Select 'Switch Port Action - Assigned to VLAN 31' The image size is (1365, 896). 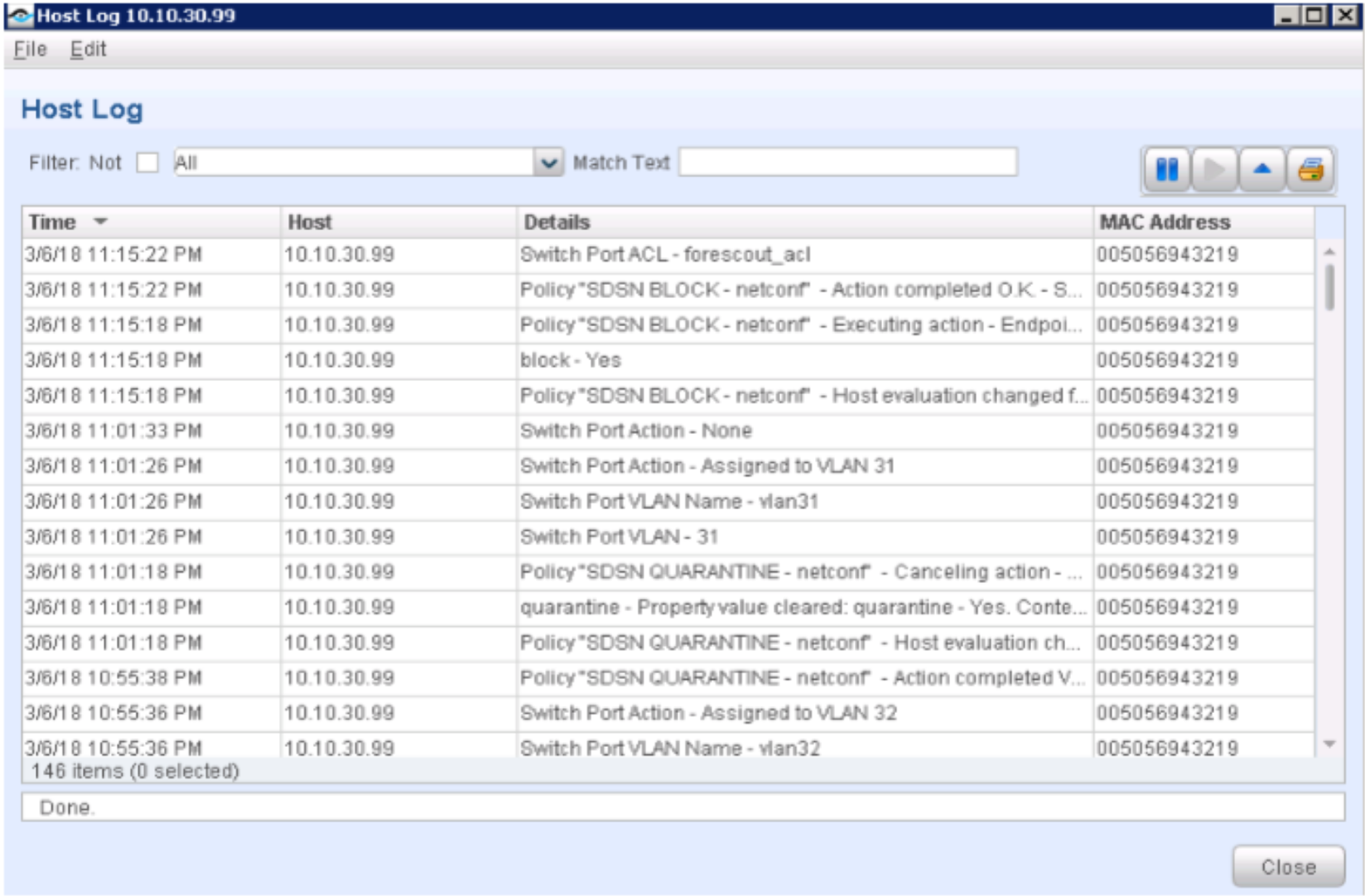pos(668,466)
